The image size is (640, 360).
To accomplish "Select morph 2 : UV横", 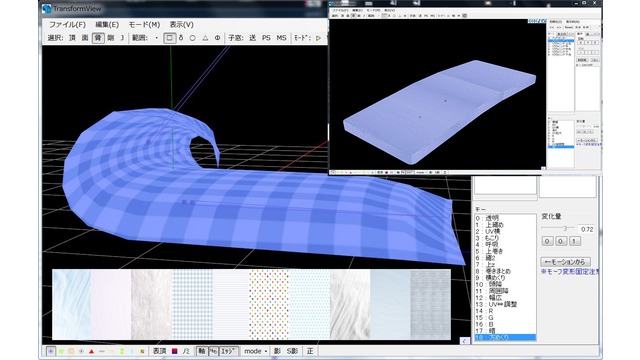I will click(x=505, y=231).
